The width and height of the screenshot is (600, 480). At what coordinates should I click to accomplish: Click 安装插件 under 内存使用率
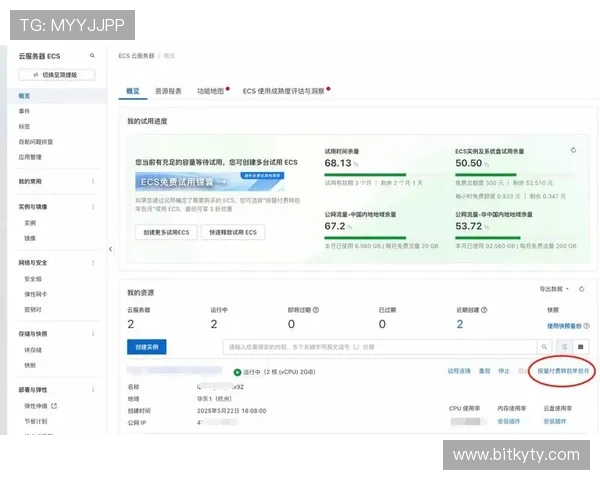point(509,421)
